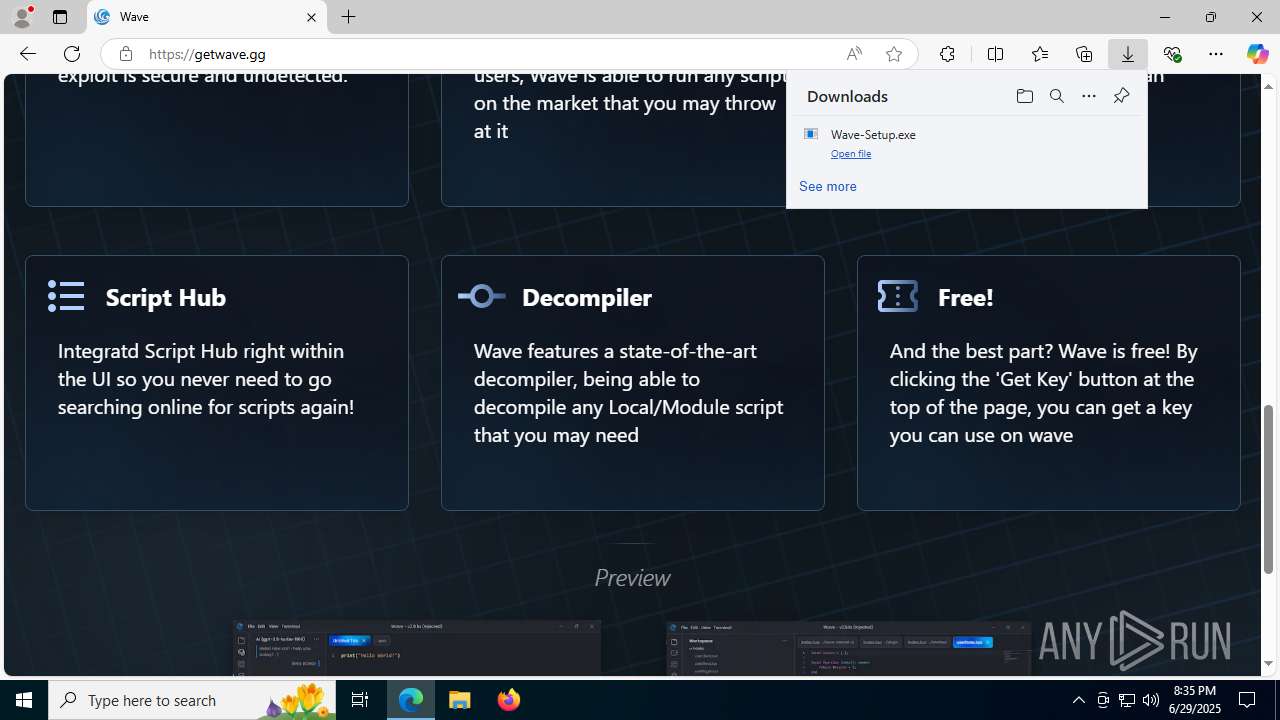Search downloads magnifier icon
The image size is (1280, 720).
(x=1057, y=96)
